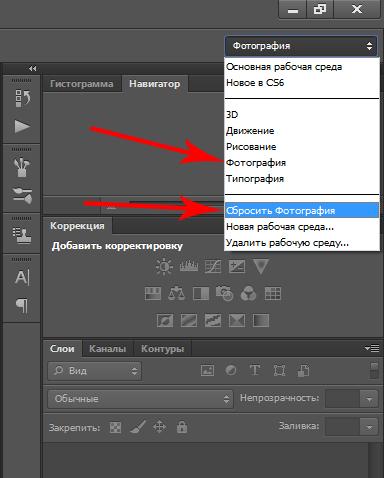Open the Paragraph panel icon
This screenshot has width=384, height=478.
(22, 305)
